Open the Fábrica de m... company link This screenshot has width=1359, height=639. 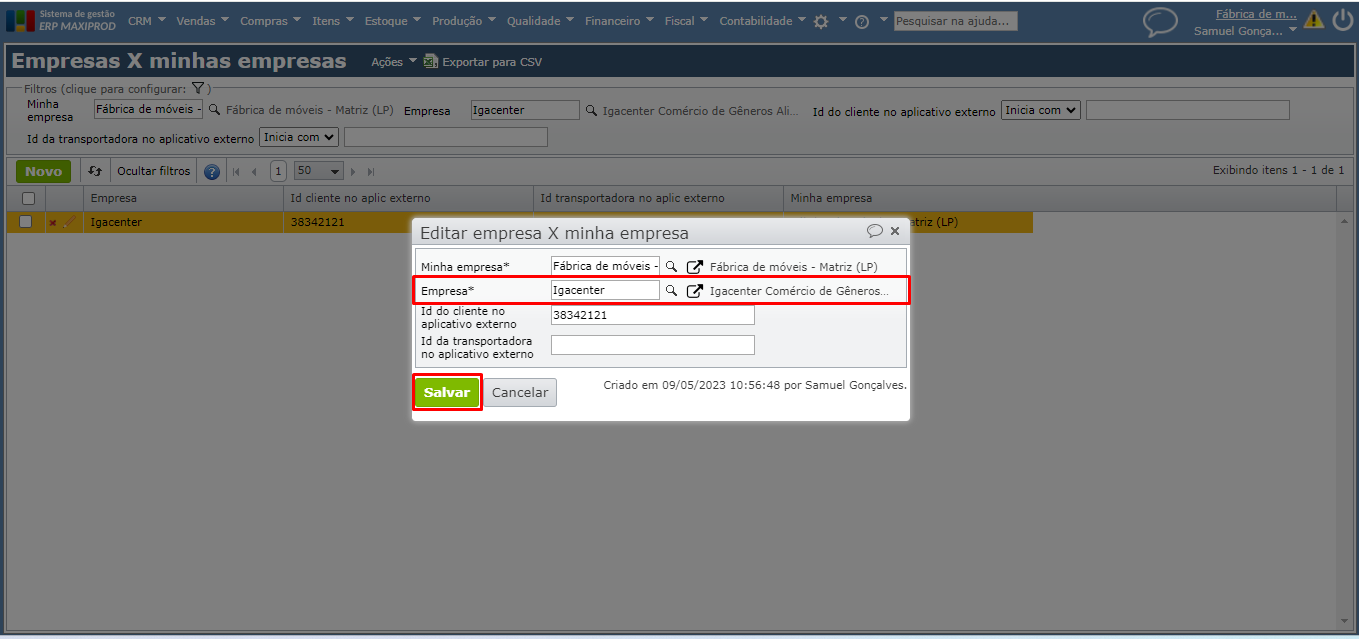[x=1256, y=14]
